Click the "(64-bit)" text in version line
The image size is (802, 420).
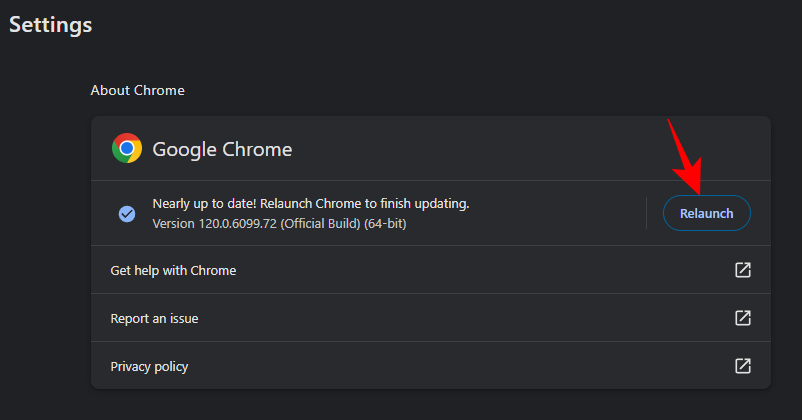tap(383, 223)
